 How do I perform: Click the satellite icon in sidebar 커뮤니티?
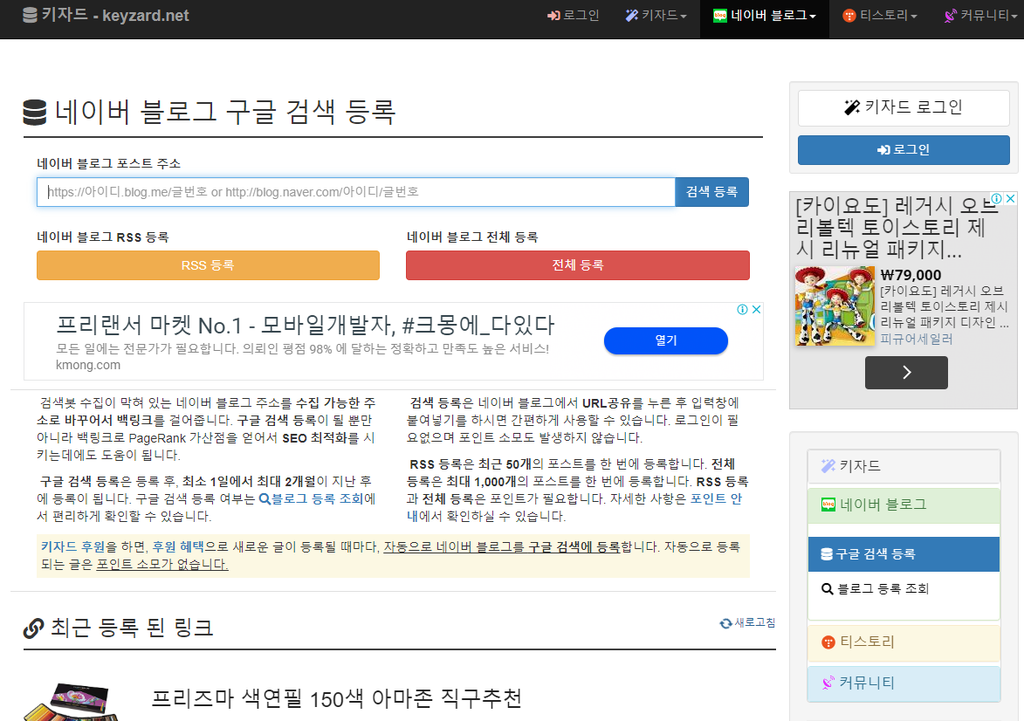[x=828, y=683]
